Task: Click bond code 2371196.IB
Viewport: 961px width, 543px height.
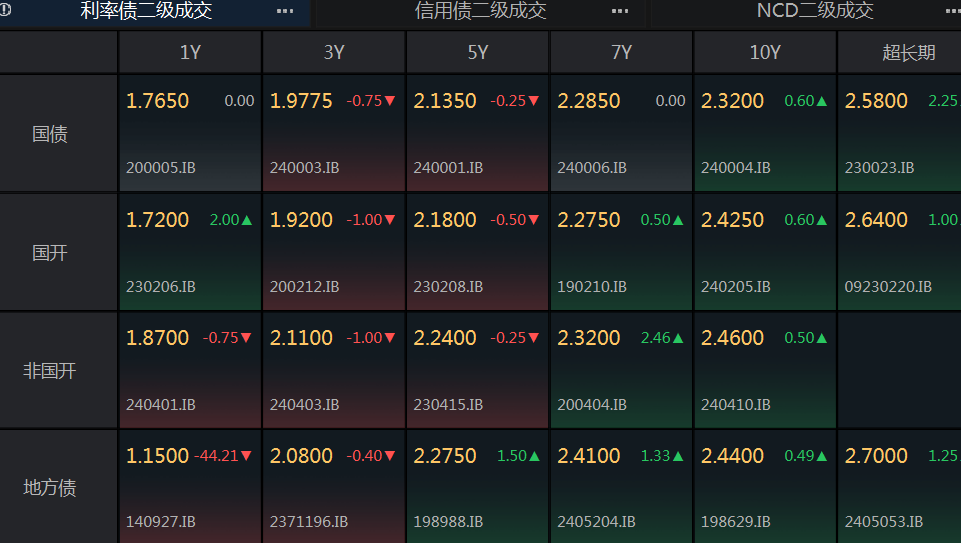Action: (309, 522)
